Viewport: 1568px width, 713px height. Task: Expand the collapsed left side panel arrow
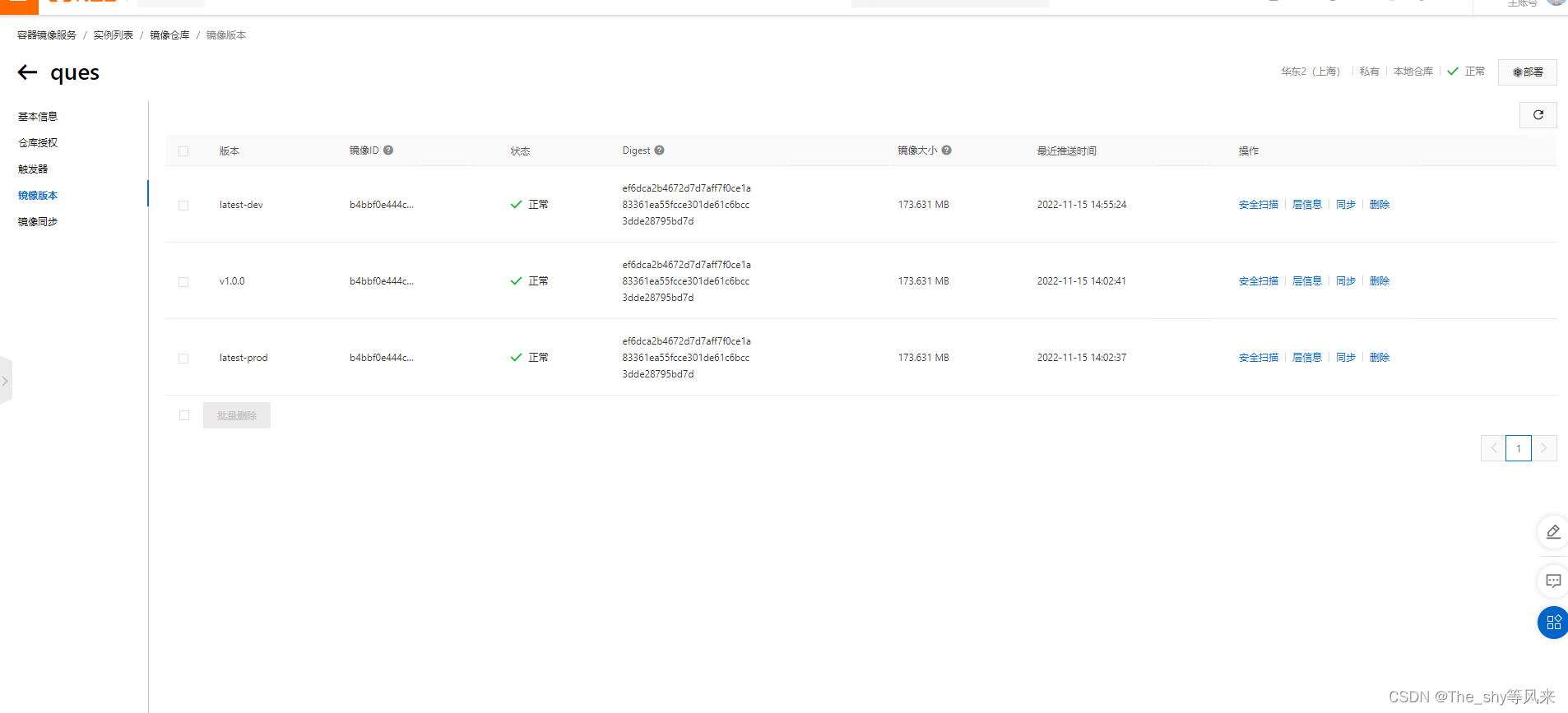[x=5, y=381]
